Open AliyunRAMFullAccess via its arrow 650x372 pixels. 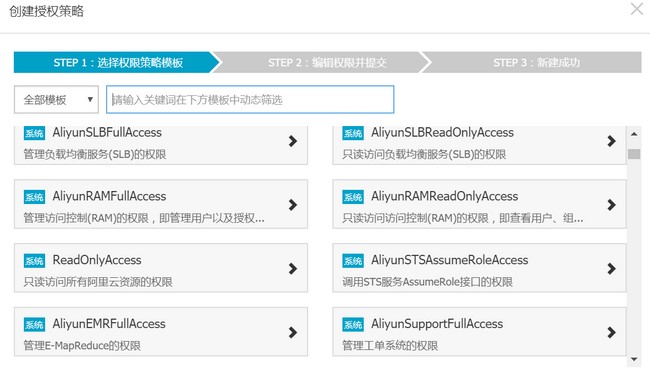pyautogui.click(x=293, y=204)
